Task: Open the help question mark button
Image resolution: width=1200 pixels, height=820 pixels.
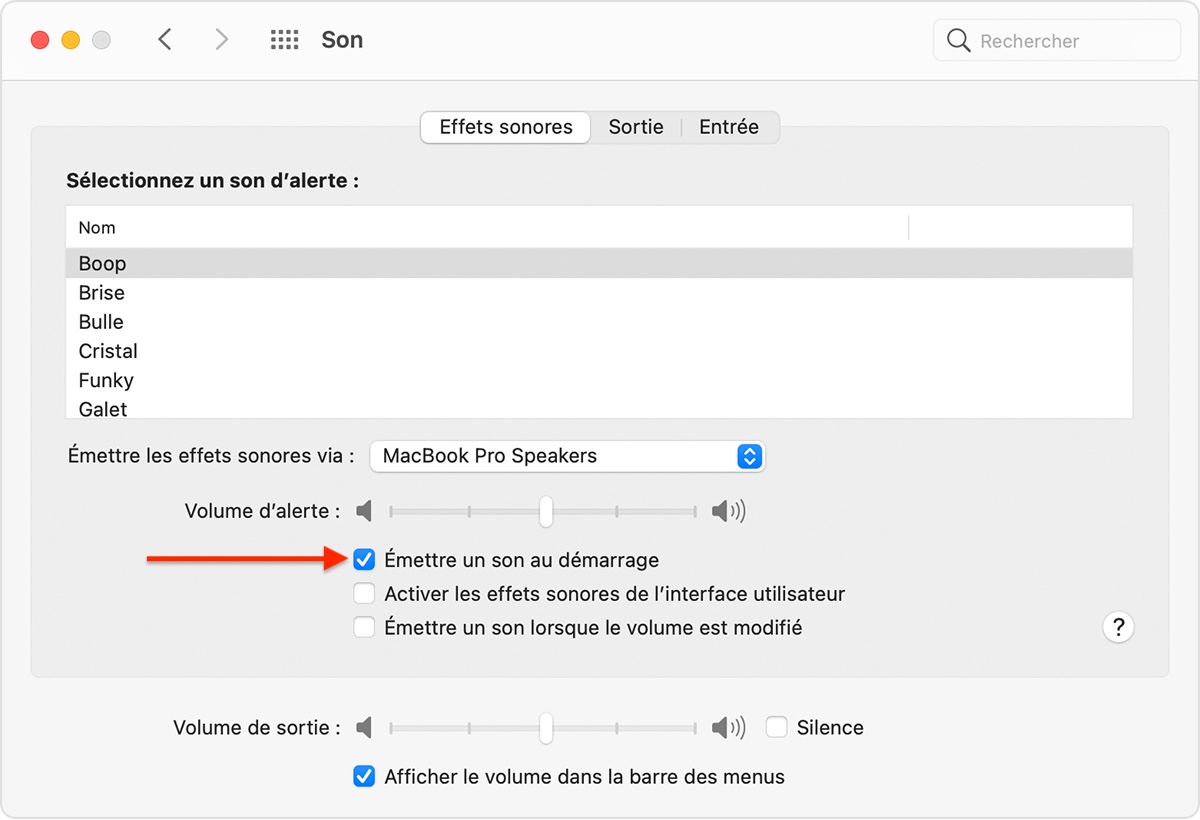Action: pyautogui.click(x=1118, y=628)
